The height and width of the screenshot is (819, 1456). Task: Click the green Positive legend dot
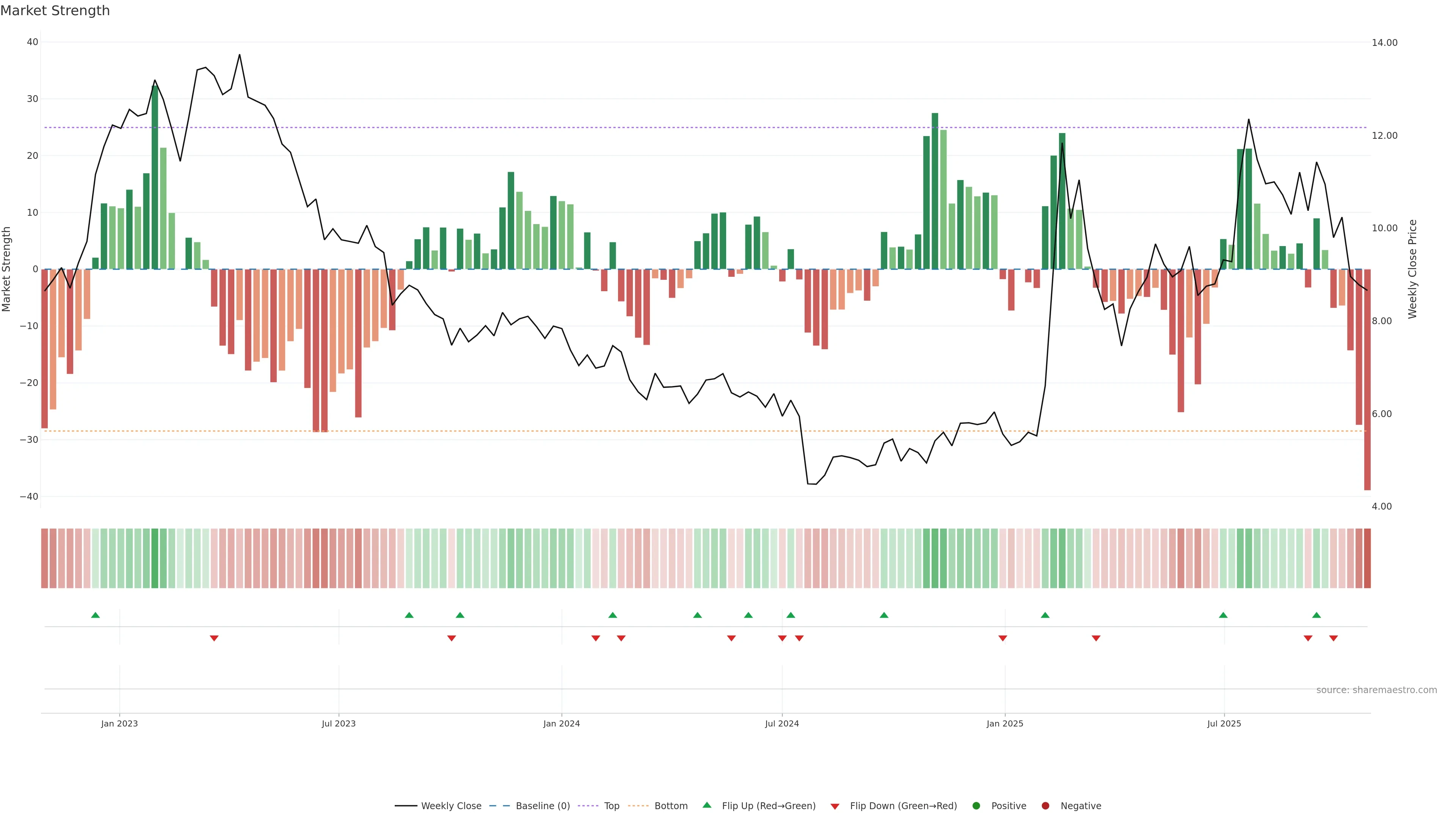pos(976,805)
